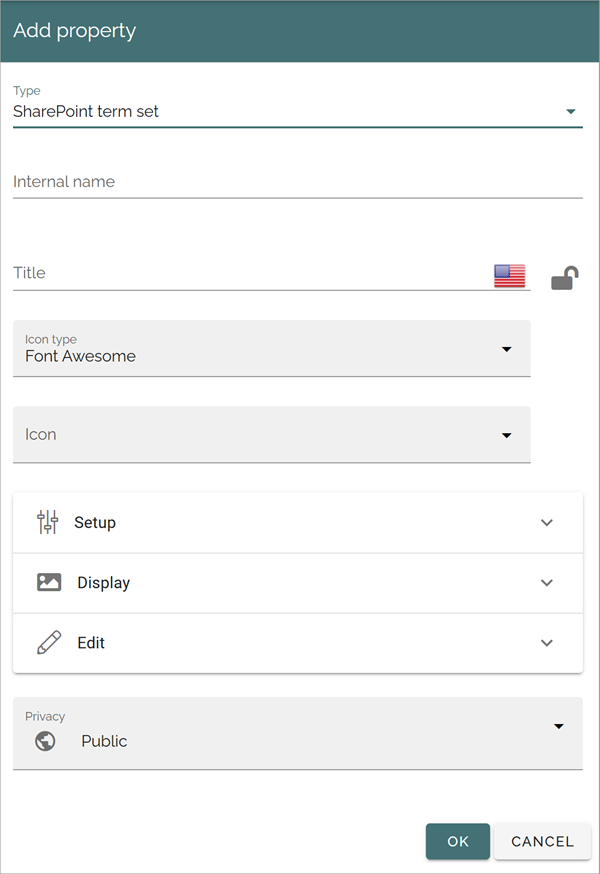600x874 pixels.
Task: Focus the Title input field
Action: [272, 273]
